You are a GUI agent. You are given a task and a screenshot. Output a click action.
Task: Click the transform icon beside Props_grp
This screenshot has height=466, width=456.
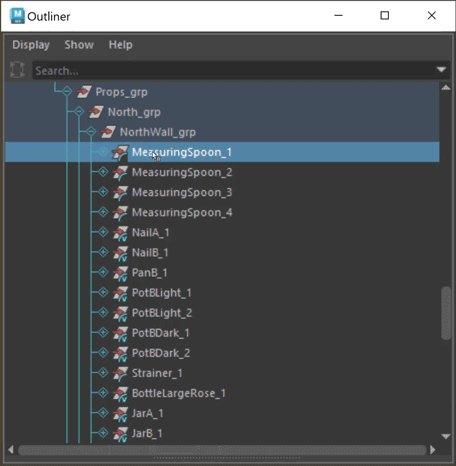coord(84,92)
